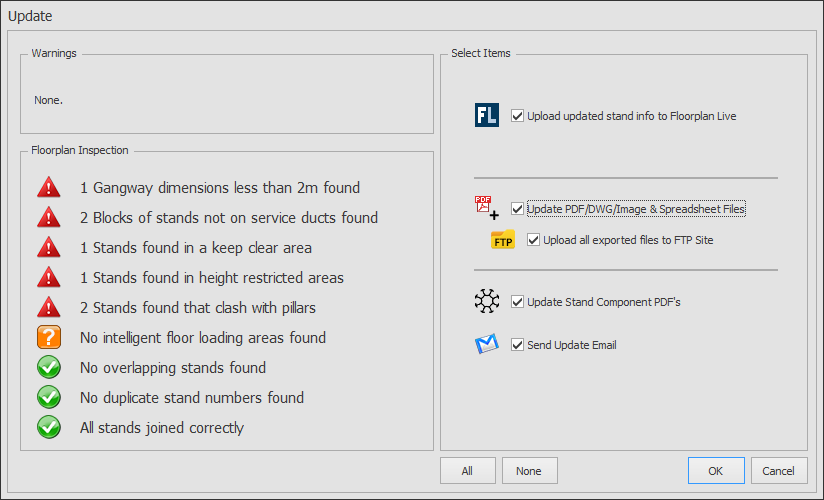This screenshot has height=500, width=824.
Task: Cancel the Update dialog
Action: [778, 471]
